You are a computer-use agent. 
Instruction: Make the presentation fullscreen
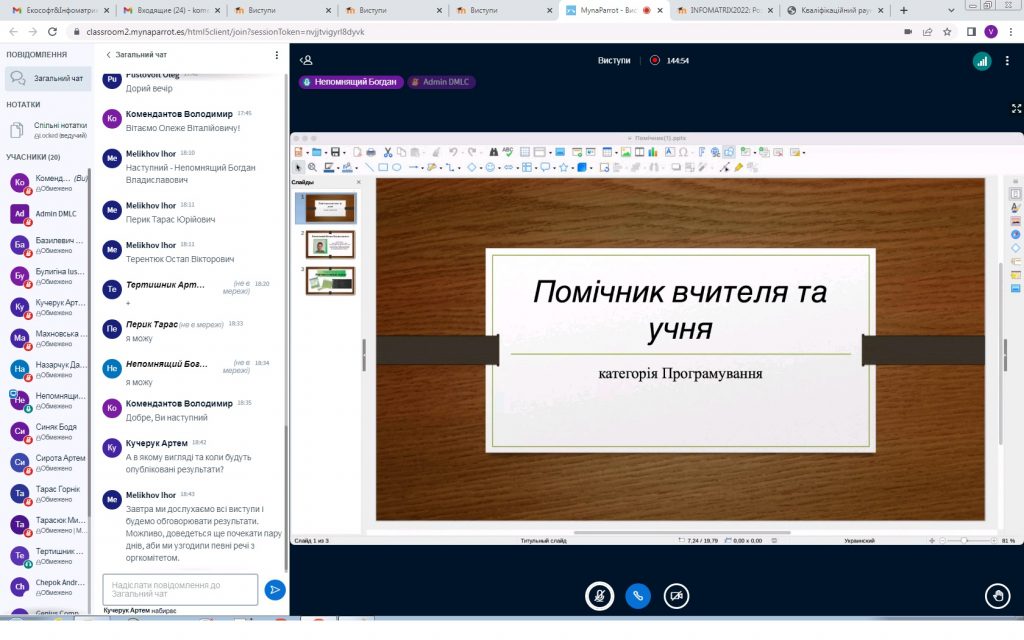coord(1016,108)
